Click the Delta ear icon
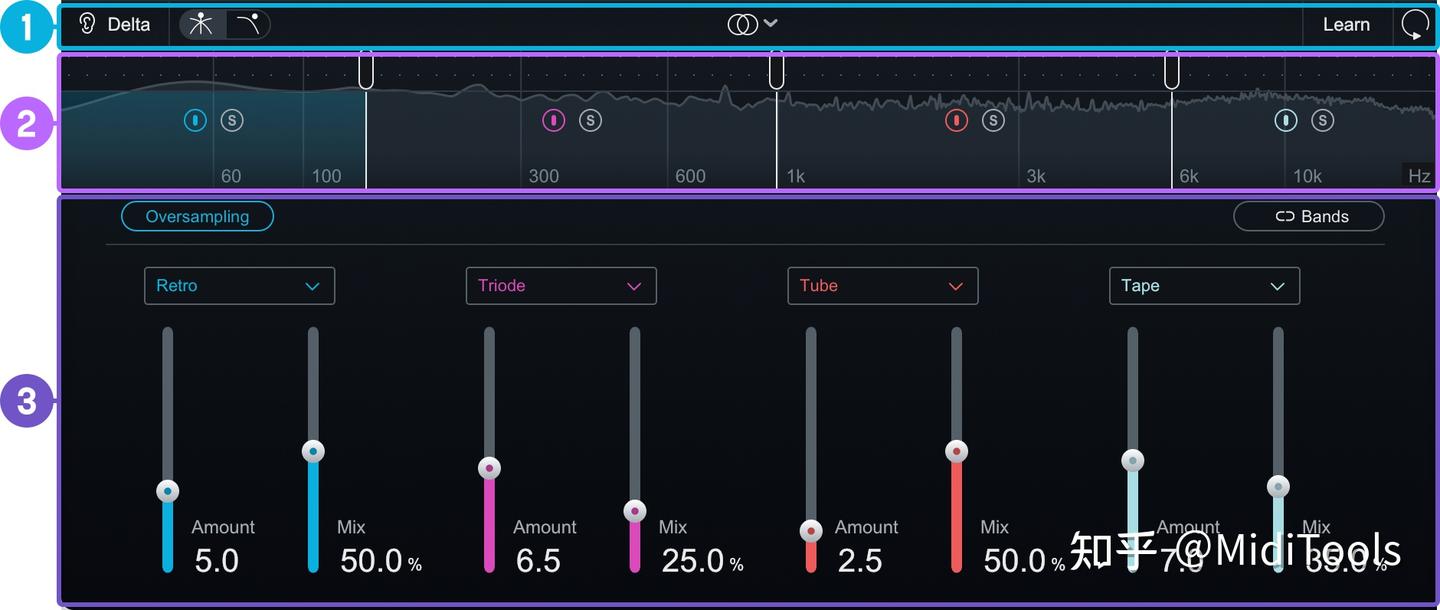 86,24
